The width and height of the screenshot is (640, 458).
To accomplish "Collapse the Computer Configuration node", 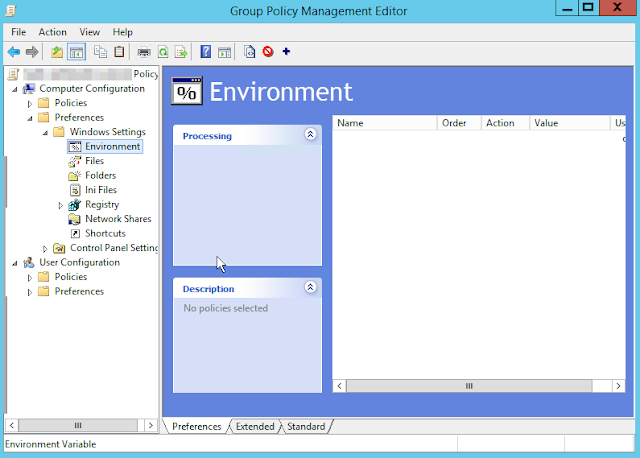I will [15, 89].
